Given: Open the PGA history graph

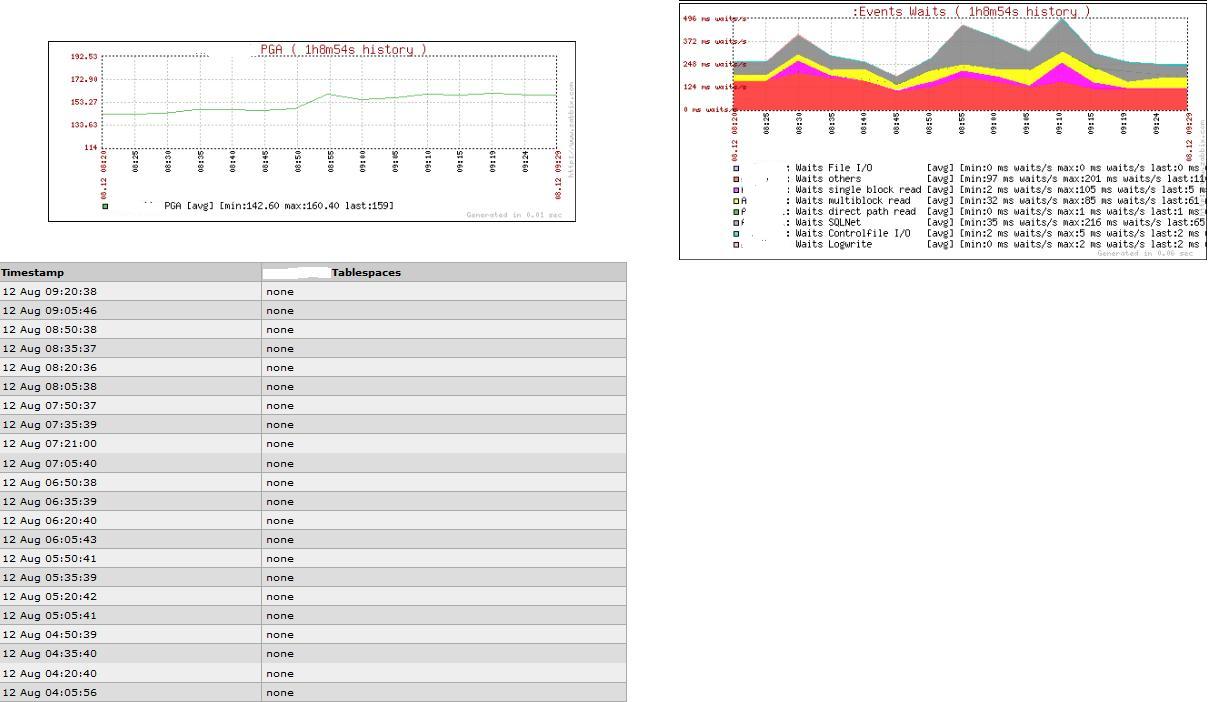Looking at the screenshot, I should click(312, 131).
